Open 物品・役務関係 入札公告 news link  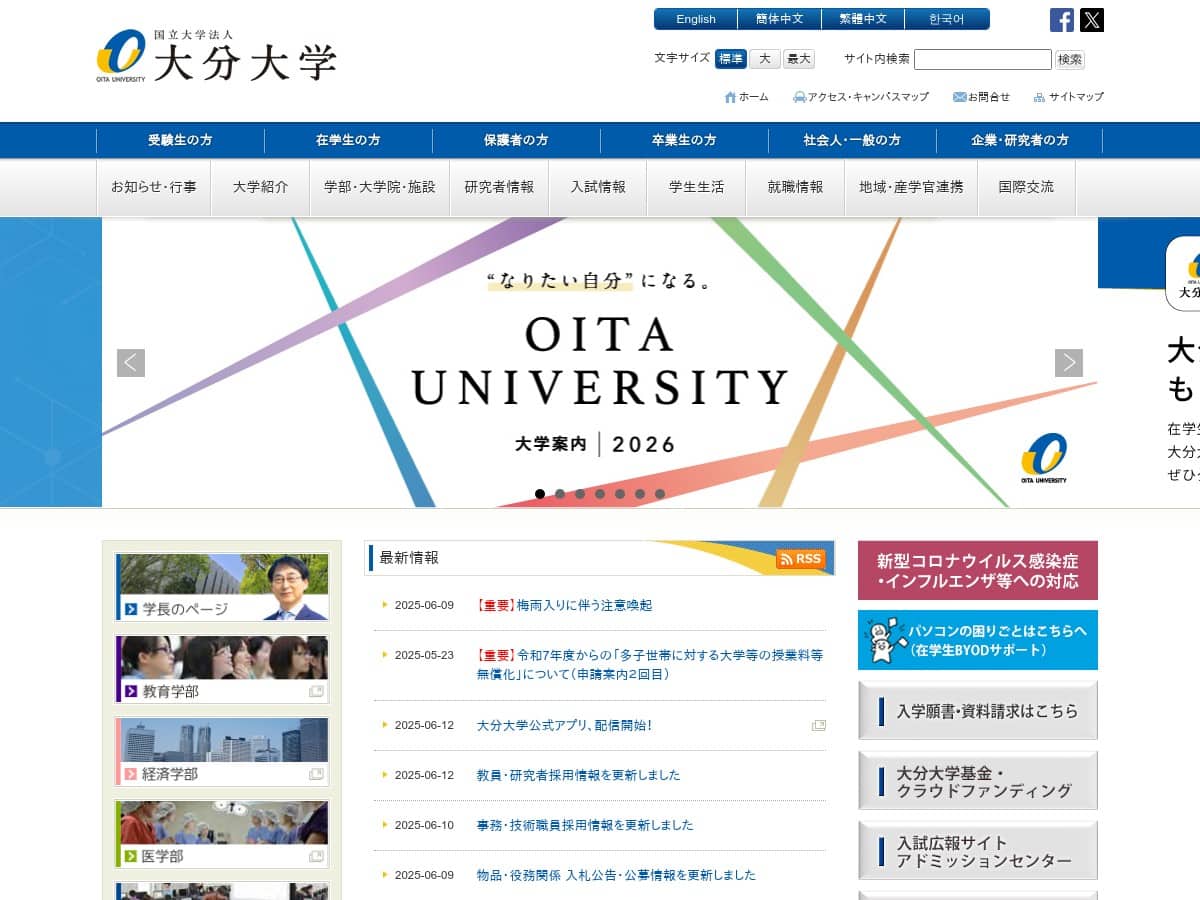point(616,875)
